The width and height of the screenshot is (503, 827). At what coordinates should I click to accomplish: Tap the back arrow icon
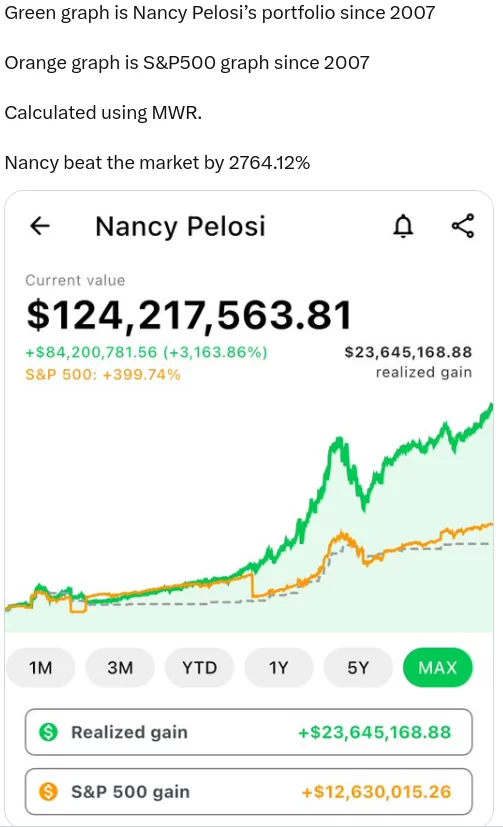coord(40,226)
